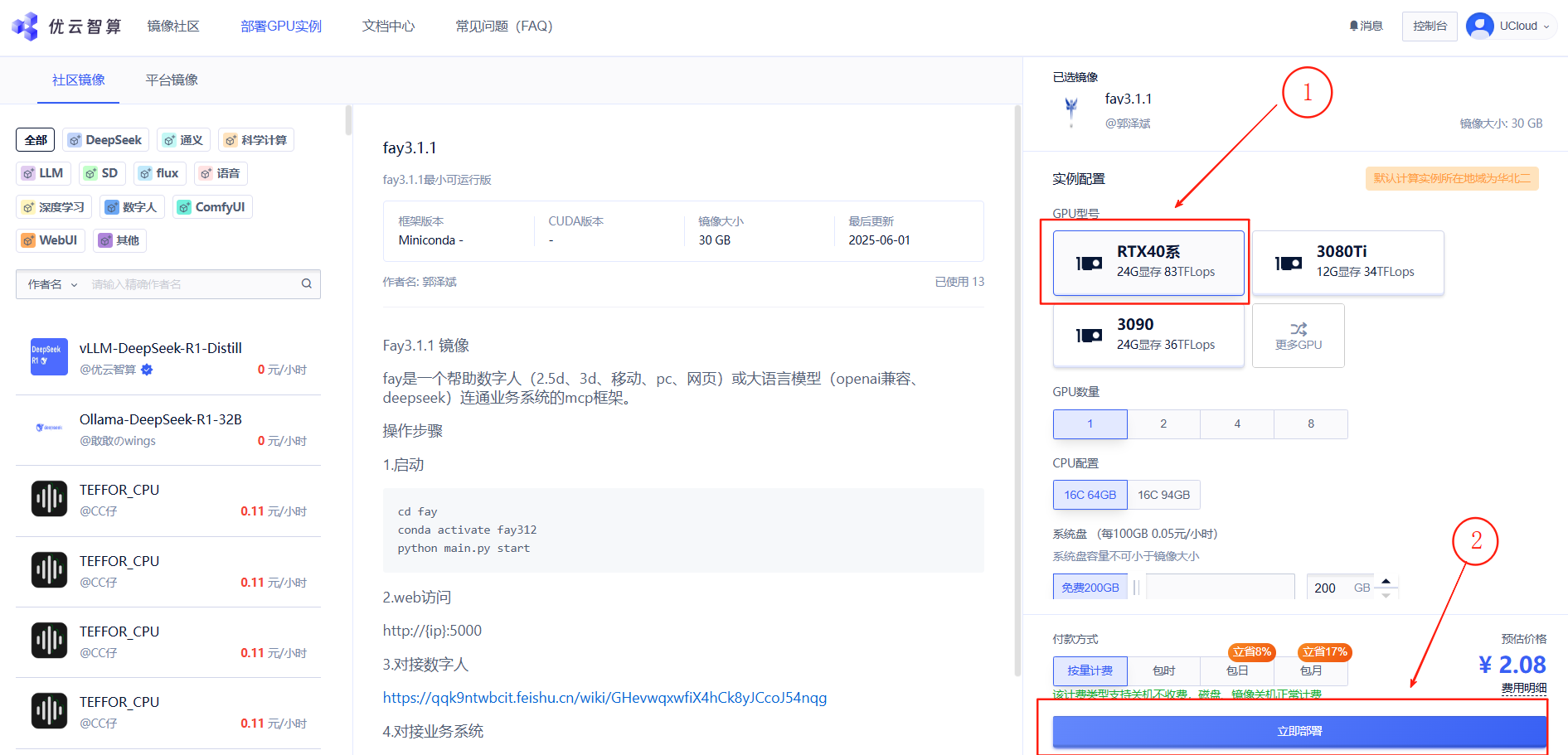Click the image detail panel scrollbar
The width and height of the screenshot is (1568, 755).
point(1017,390)
